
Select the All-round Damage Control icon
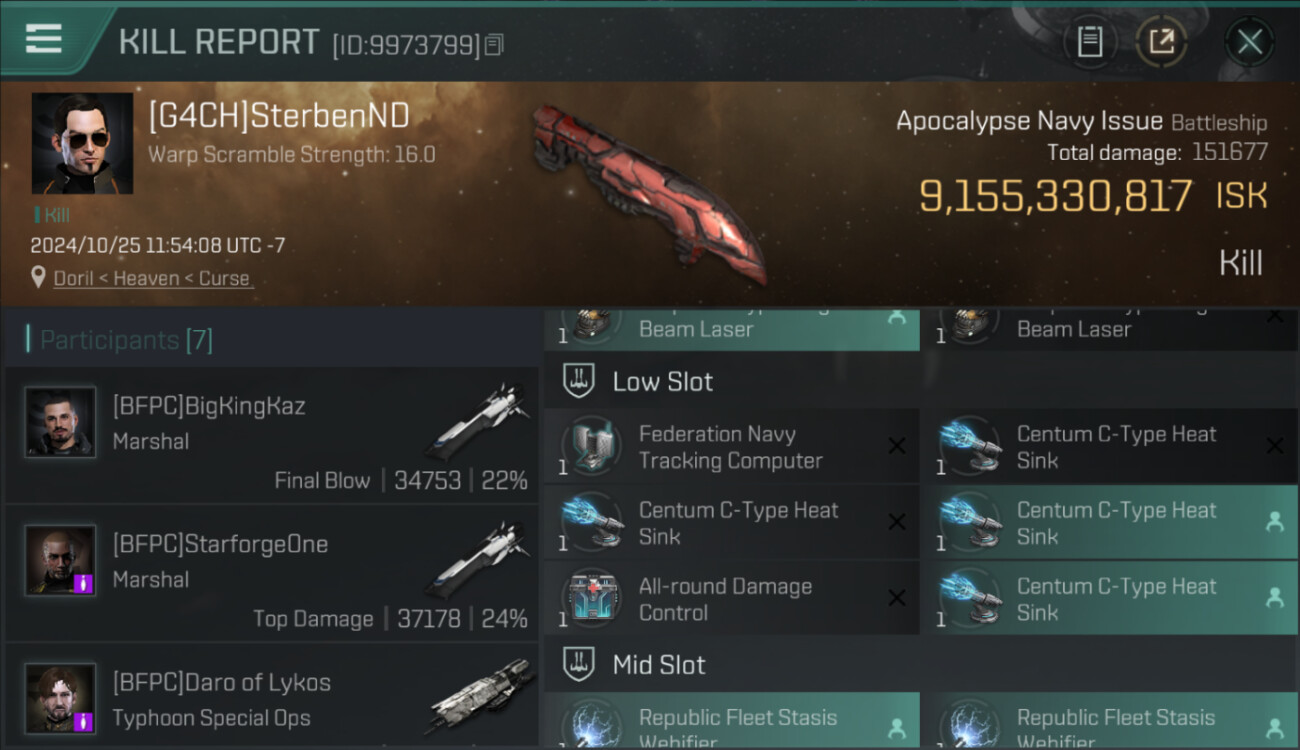(x=591, y=598)
